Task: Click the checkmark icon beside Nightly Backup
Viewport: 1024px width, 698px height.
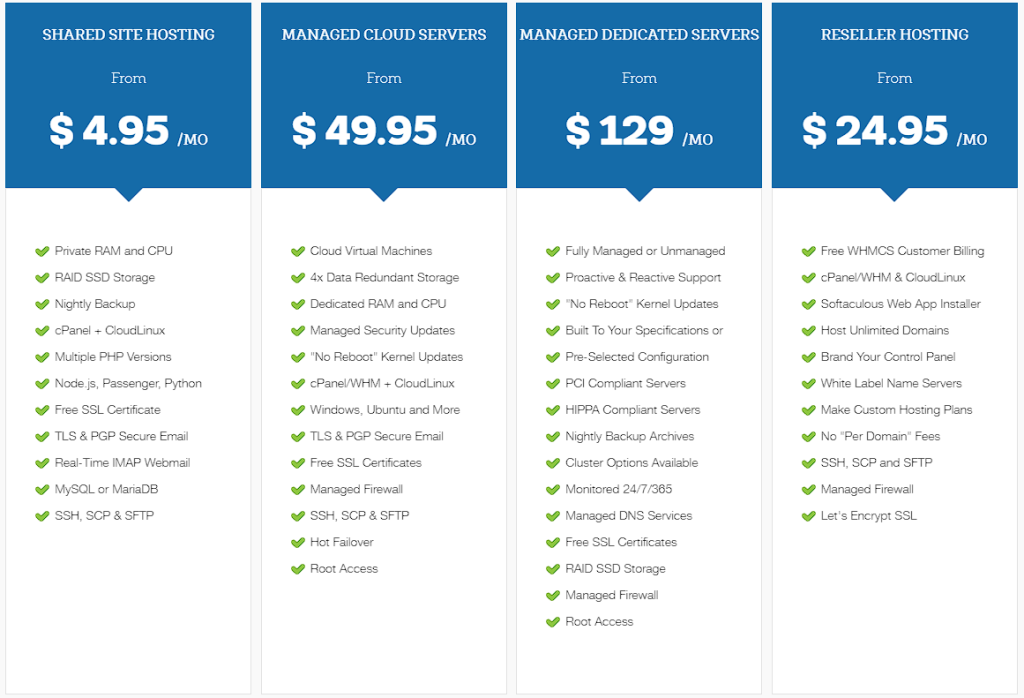Action: [42, 304]
